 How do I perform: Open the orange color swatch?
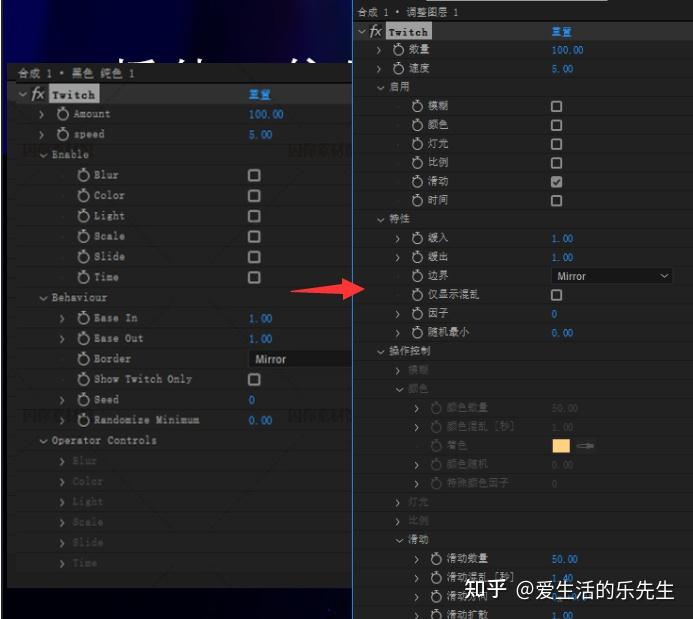click(561, 446)
